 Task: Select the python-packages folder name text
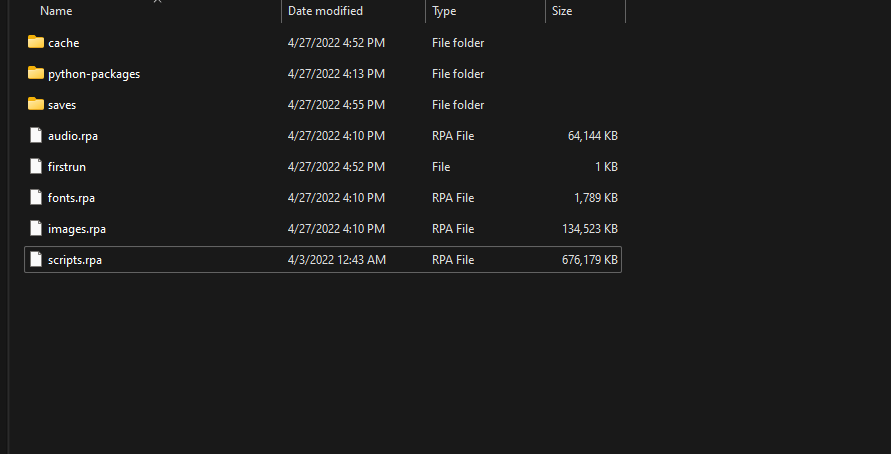tap(94, 74)
